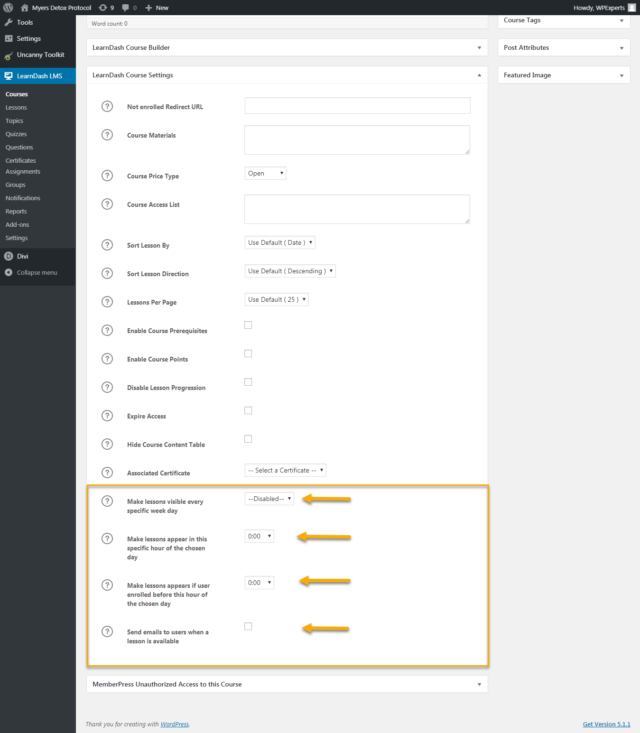
Task: Click the LearnDash LMS monitor icon
Action: click(x=8, y=76)
